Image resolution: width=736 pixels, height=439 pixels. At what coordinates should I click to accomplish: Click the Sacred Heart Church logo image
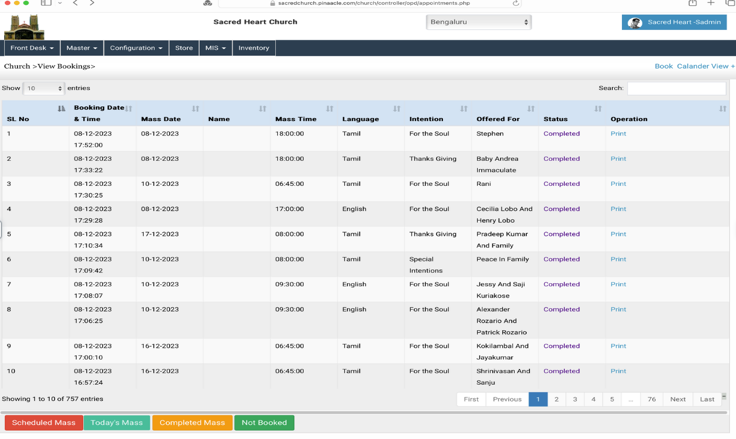(24, 27)
